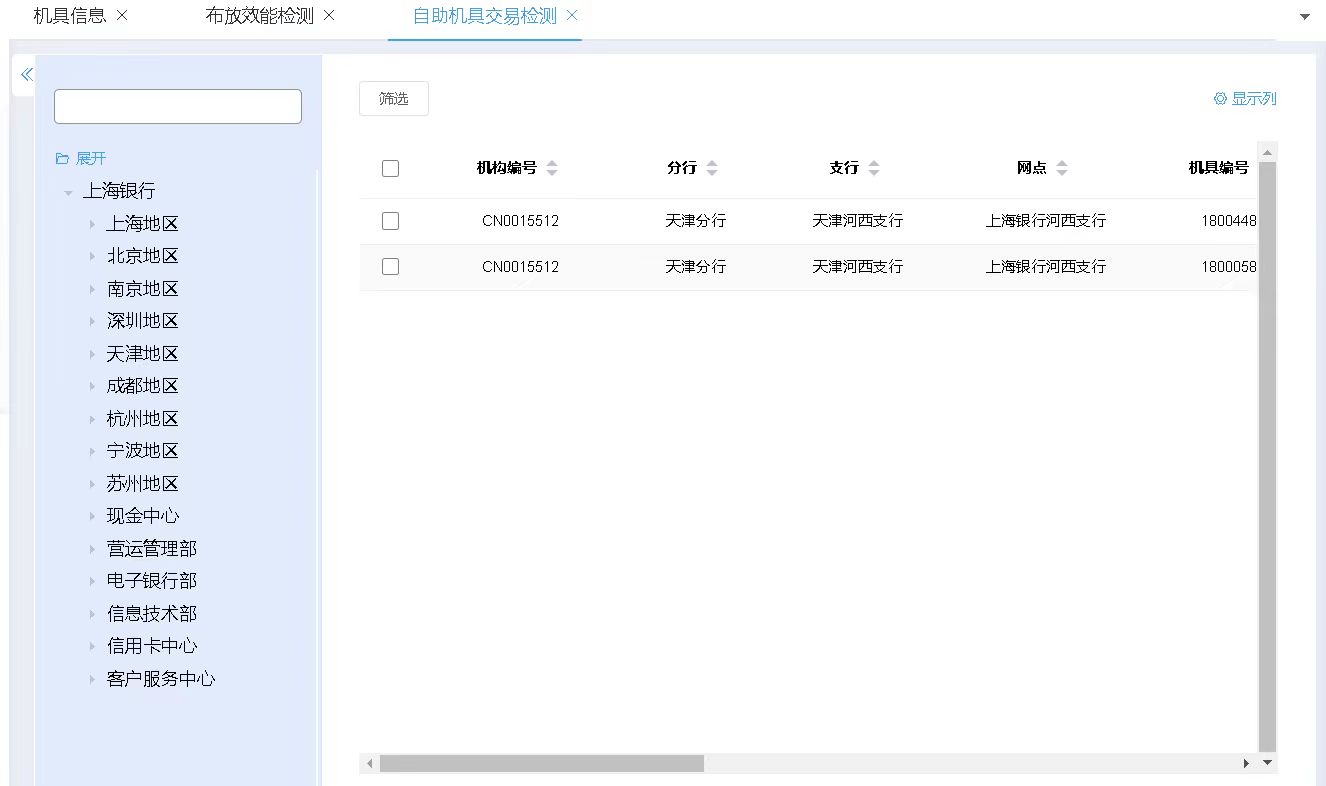Select 营运管理部 in the tree
The height and width of the screenshot is (786, 1326).
click(x=152, y=549)
